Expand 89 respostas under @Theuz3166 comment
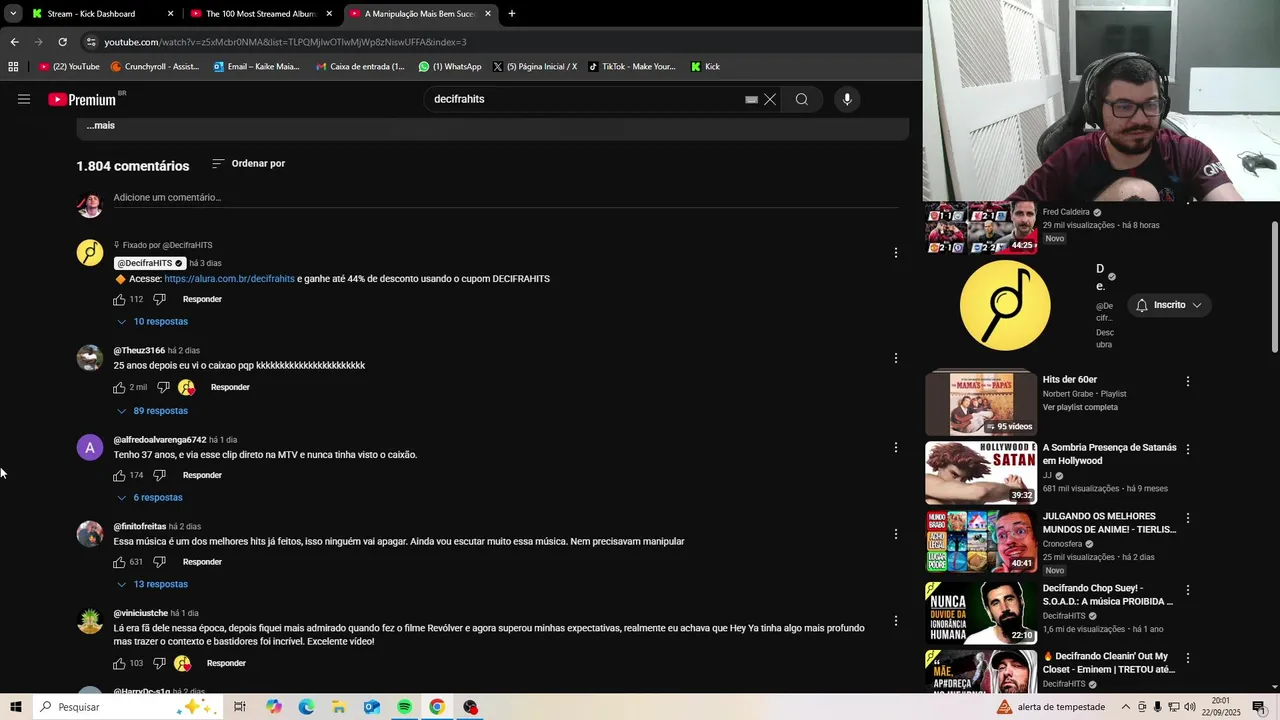The image size is (1280, 720). click(x=152, y=411)
